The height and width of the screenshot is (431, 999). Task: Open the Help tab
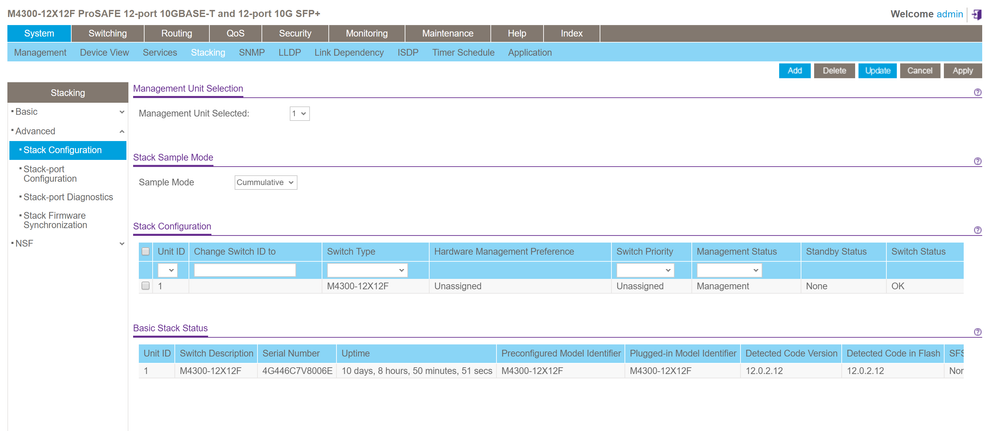click(517, 34)
